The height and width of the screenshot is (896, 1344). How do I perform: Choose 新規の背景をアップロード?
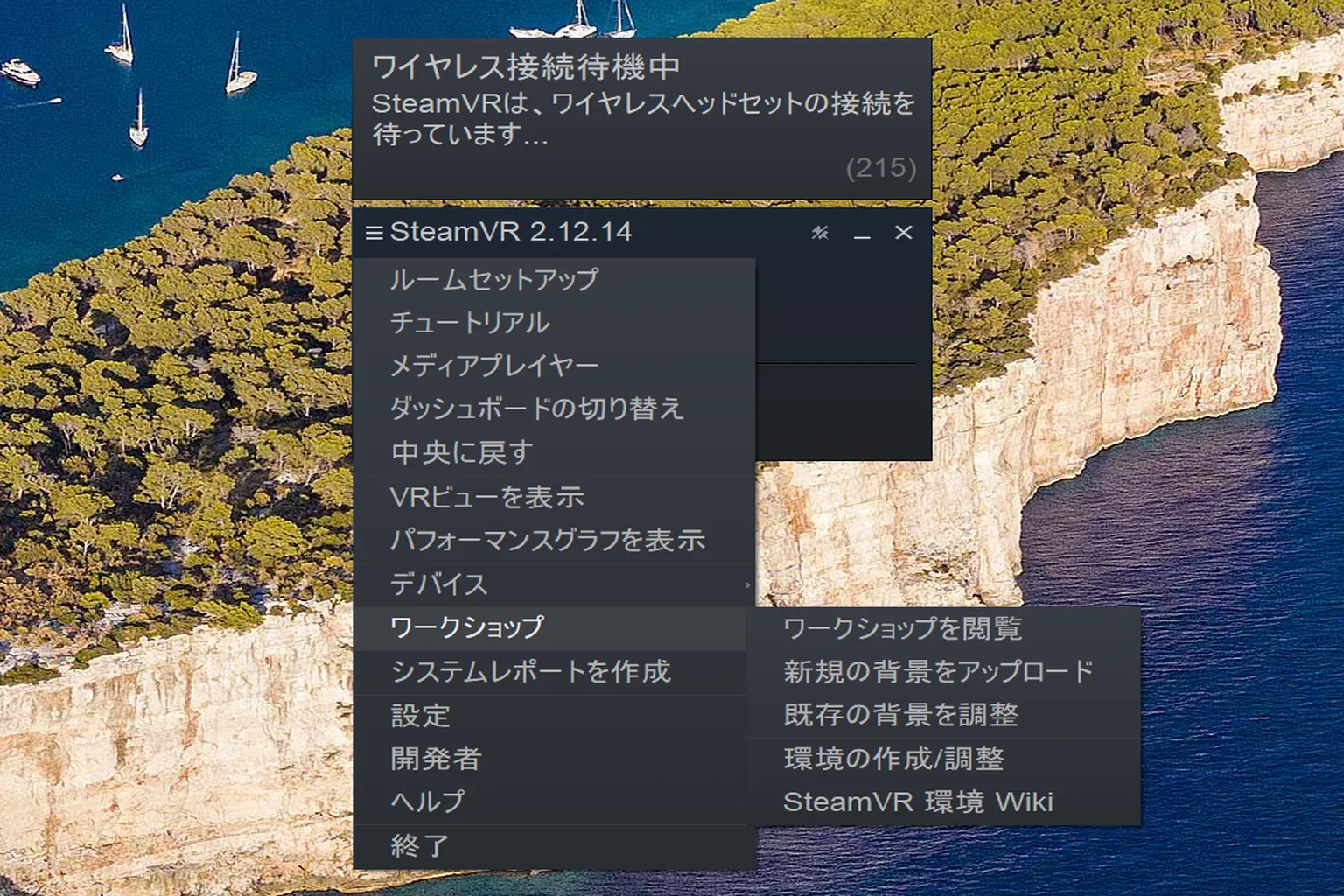(x=944, y=672)
